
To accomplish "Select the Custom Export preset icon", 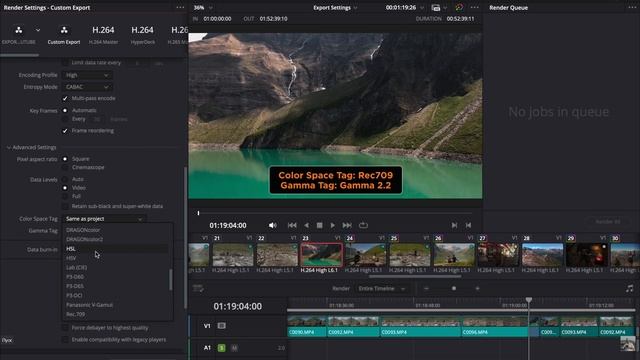I will coord(64,30).
